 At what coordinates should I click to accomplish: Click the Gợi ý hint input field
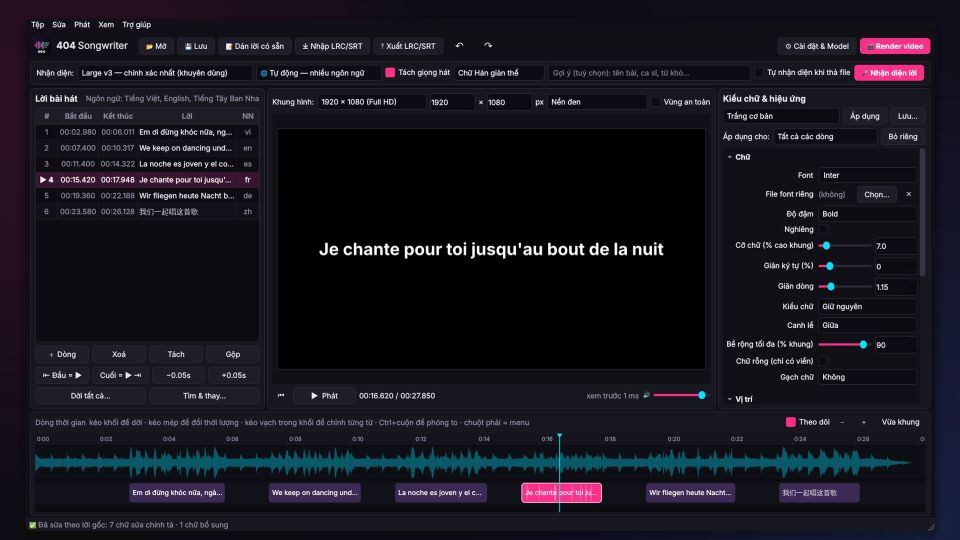(x=649, y=73)
